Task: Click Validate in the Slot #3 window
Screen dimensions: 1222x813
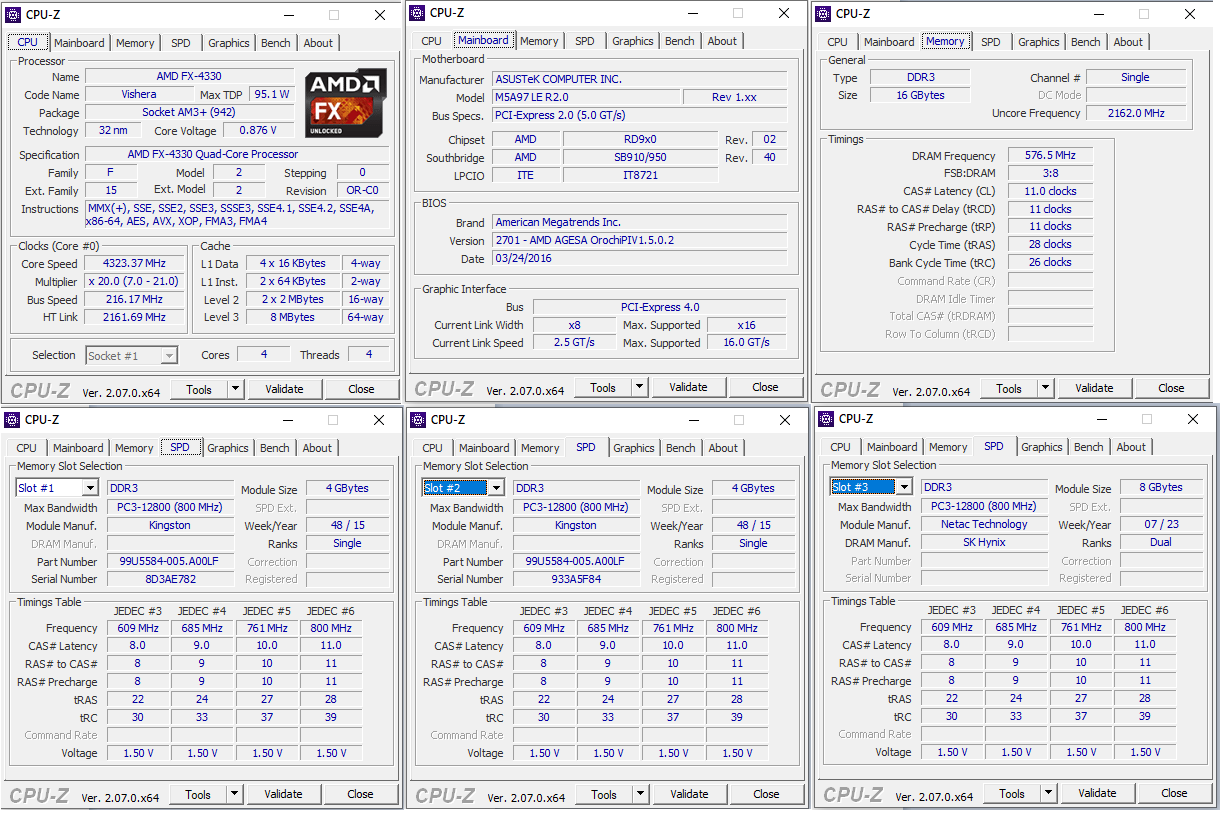Action: click(x=1097, y=793)
